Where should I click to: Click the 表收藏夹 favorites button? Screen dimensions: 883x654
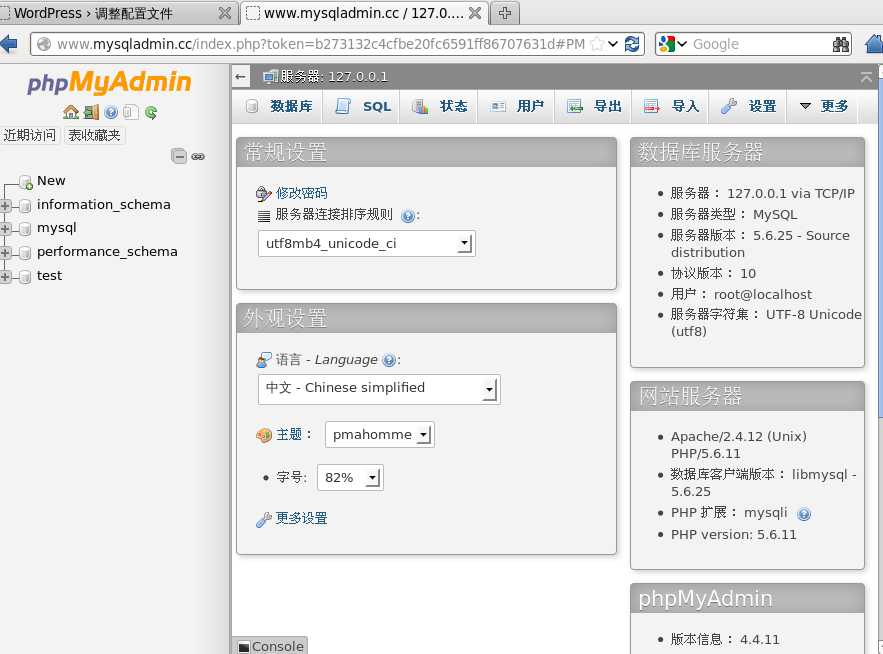point(94,135)
